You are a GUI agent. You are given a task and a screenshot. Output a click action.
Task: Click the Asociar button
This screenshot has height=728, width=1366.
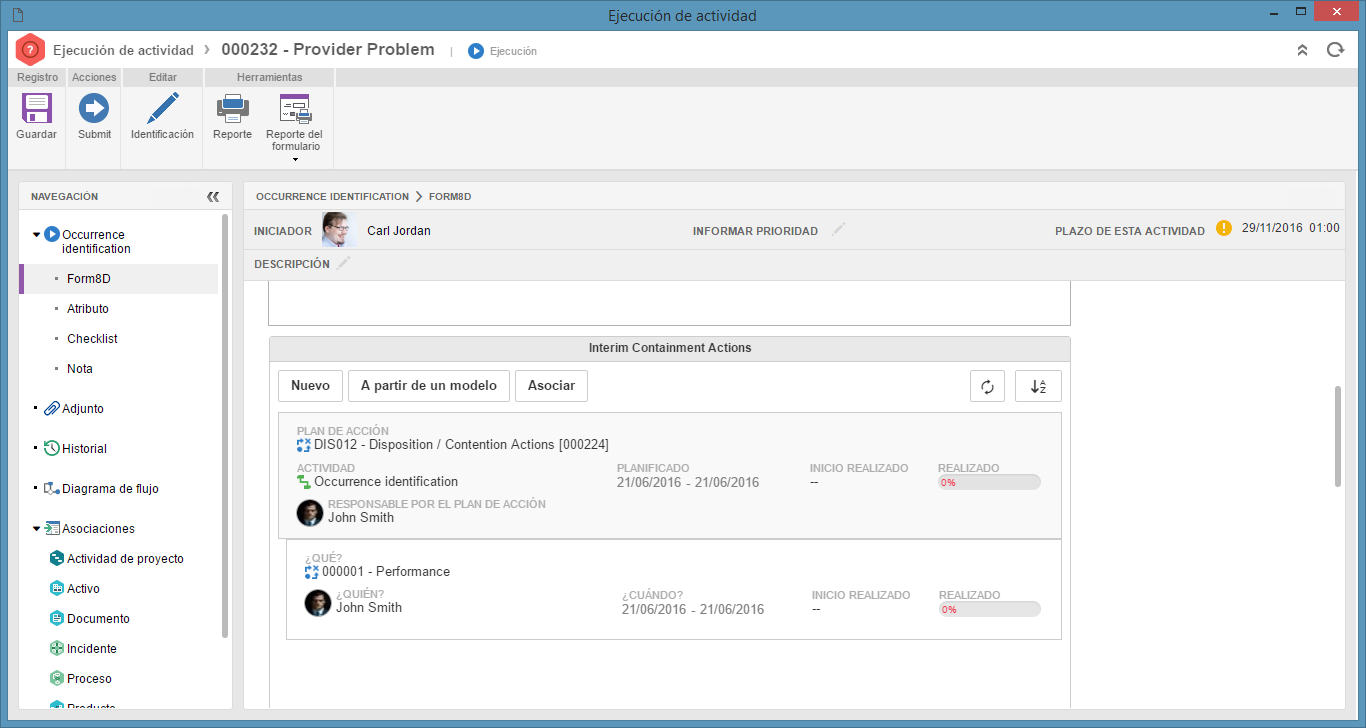point(551,386)
